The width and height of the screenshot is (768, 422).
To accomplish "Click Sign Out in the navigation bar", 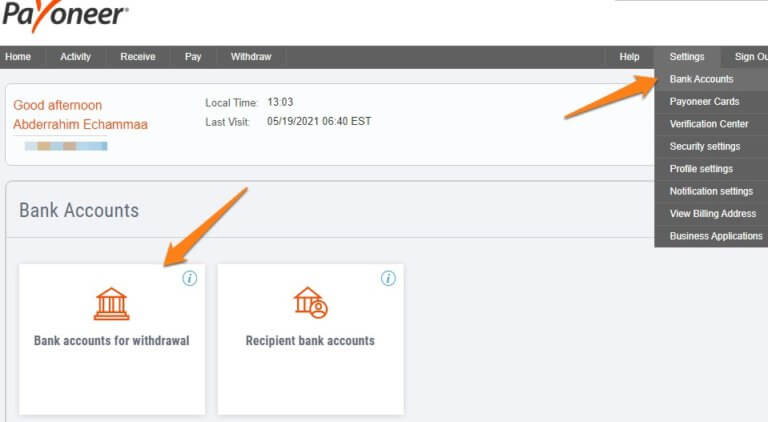I will coord(750,57).
